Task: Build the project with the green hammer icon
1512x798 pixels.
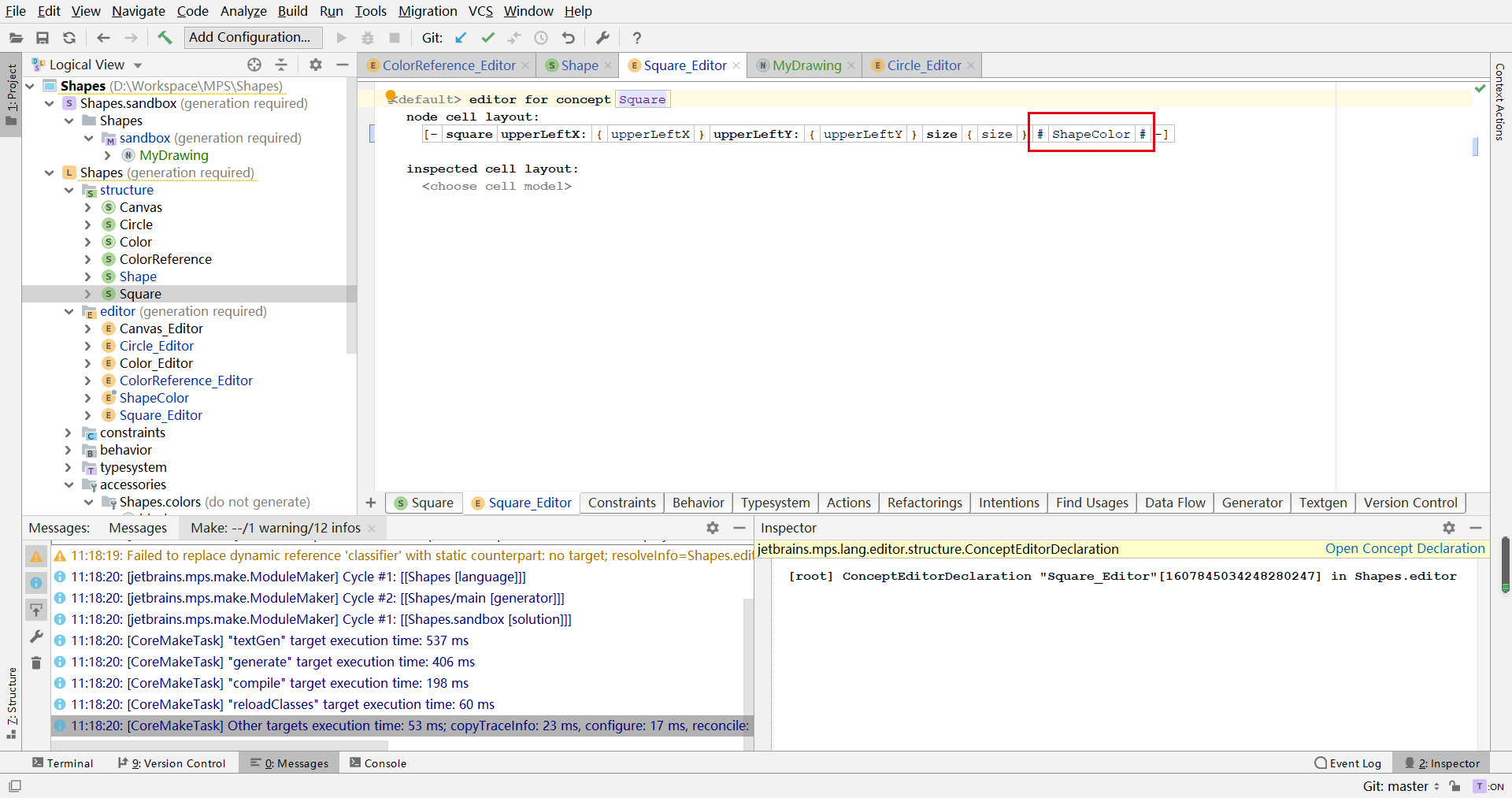Action: click(165, 37)
